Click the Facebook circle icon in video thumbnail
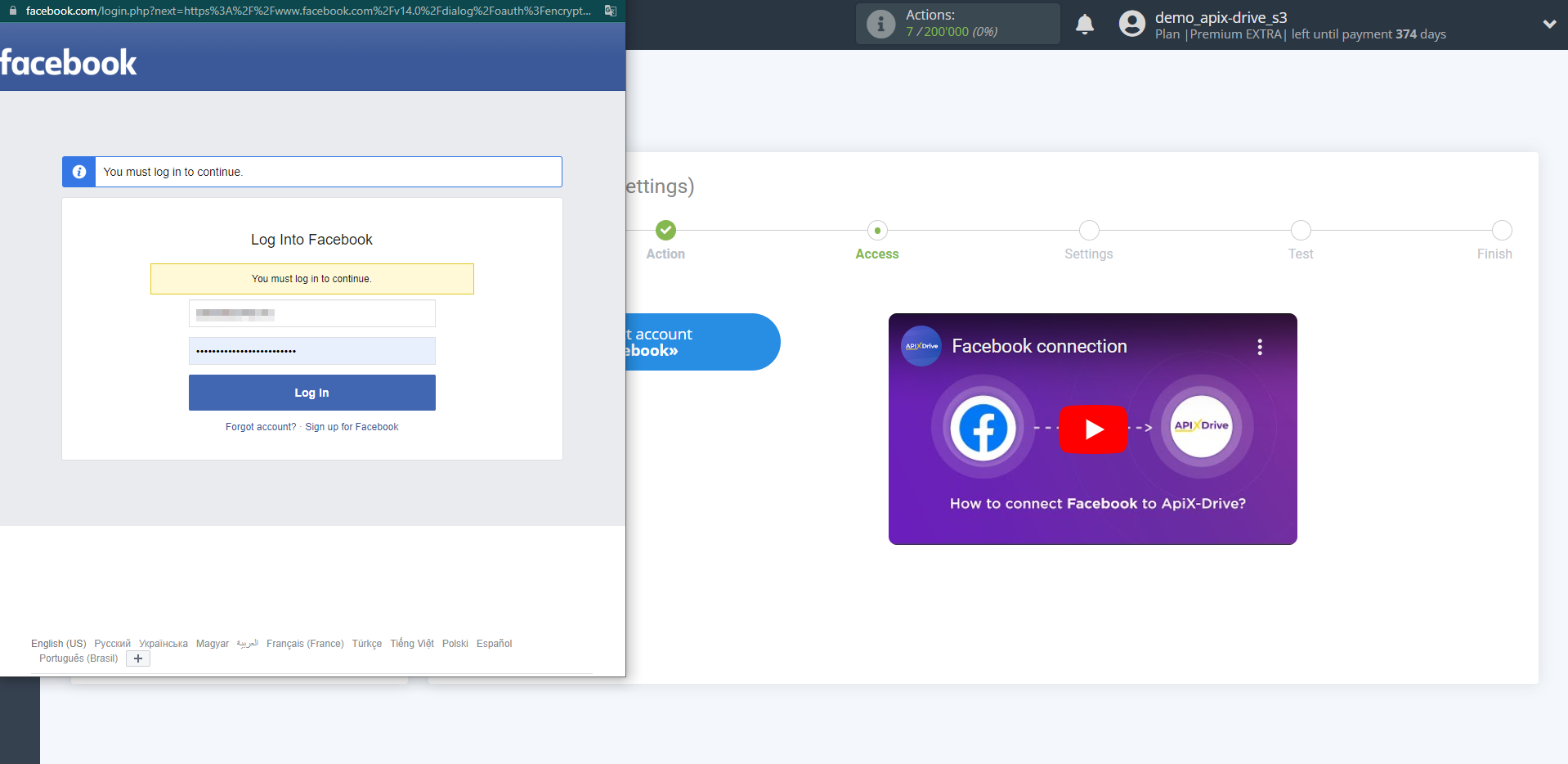The image size is (1568, 764). (x=983, y=428)
